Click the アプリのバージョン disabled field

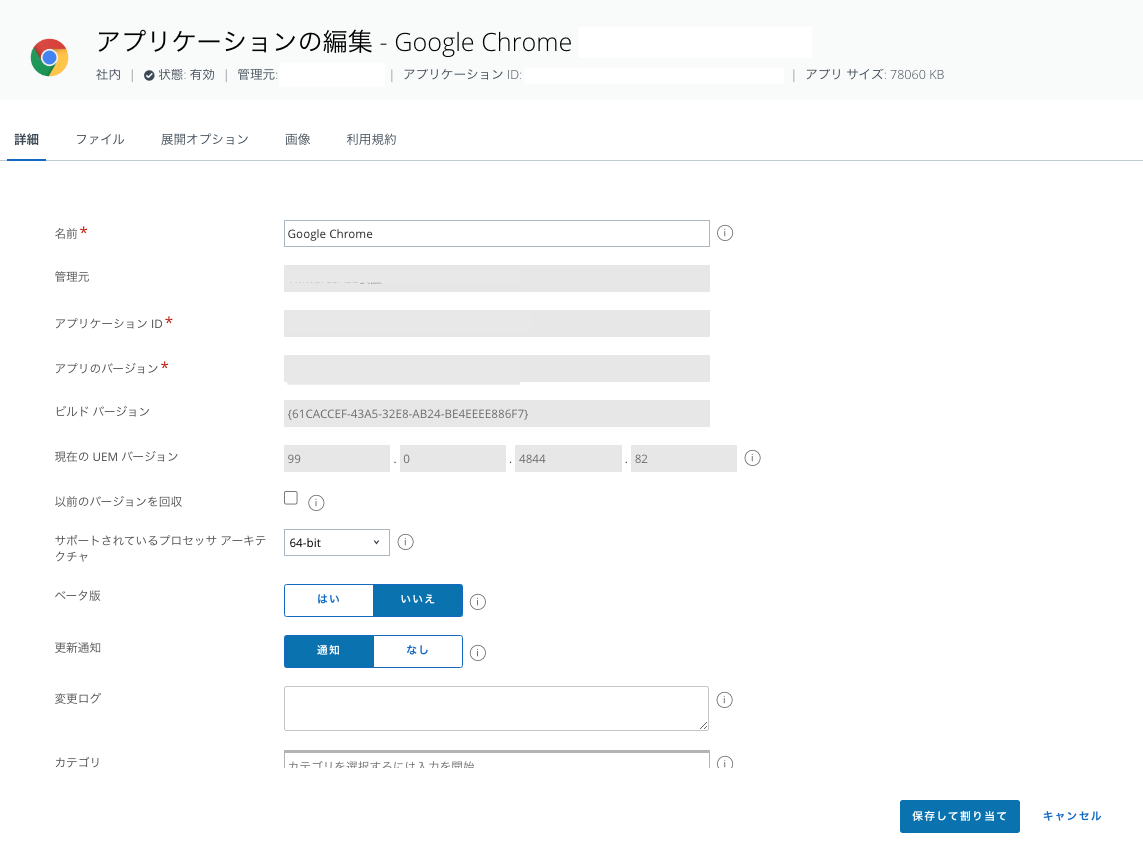(496, 368)
